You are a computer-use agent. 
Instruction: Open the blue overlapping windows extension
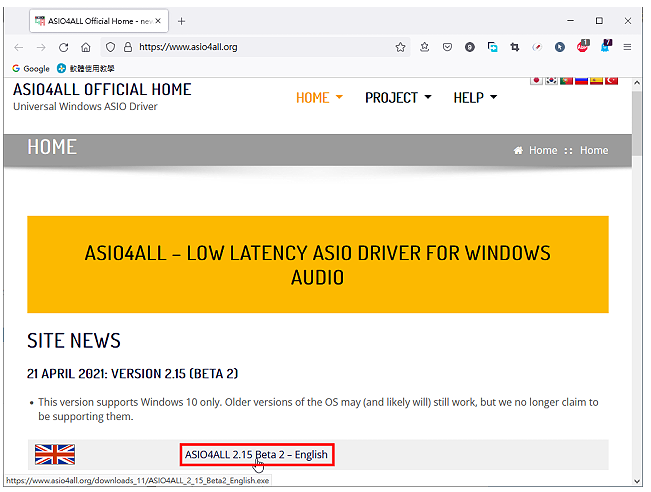[x=492, y=47]
